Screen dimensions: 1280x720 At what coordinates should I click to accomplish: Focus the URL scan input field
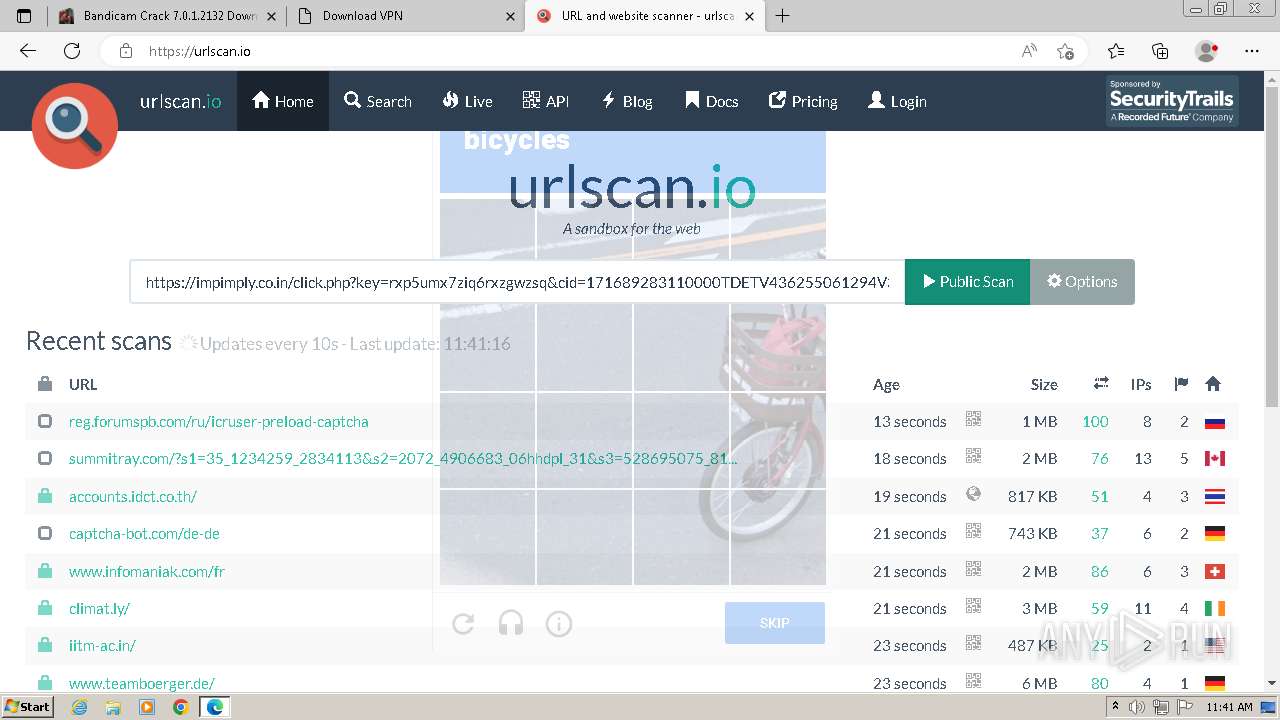coord(517,282)
